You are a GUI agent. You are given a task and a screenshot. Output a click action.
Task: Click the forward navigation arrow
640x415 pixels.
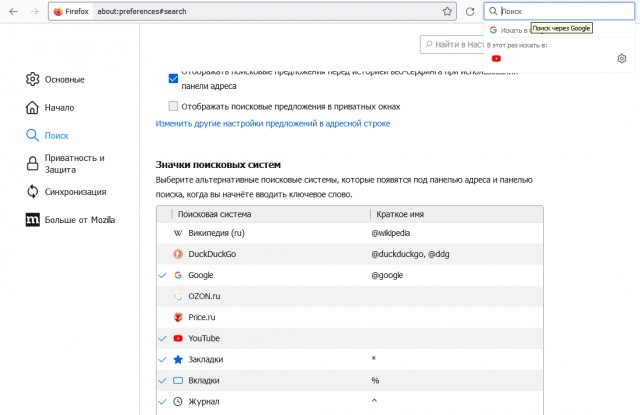[34, 11]
